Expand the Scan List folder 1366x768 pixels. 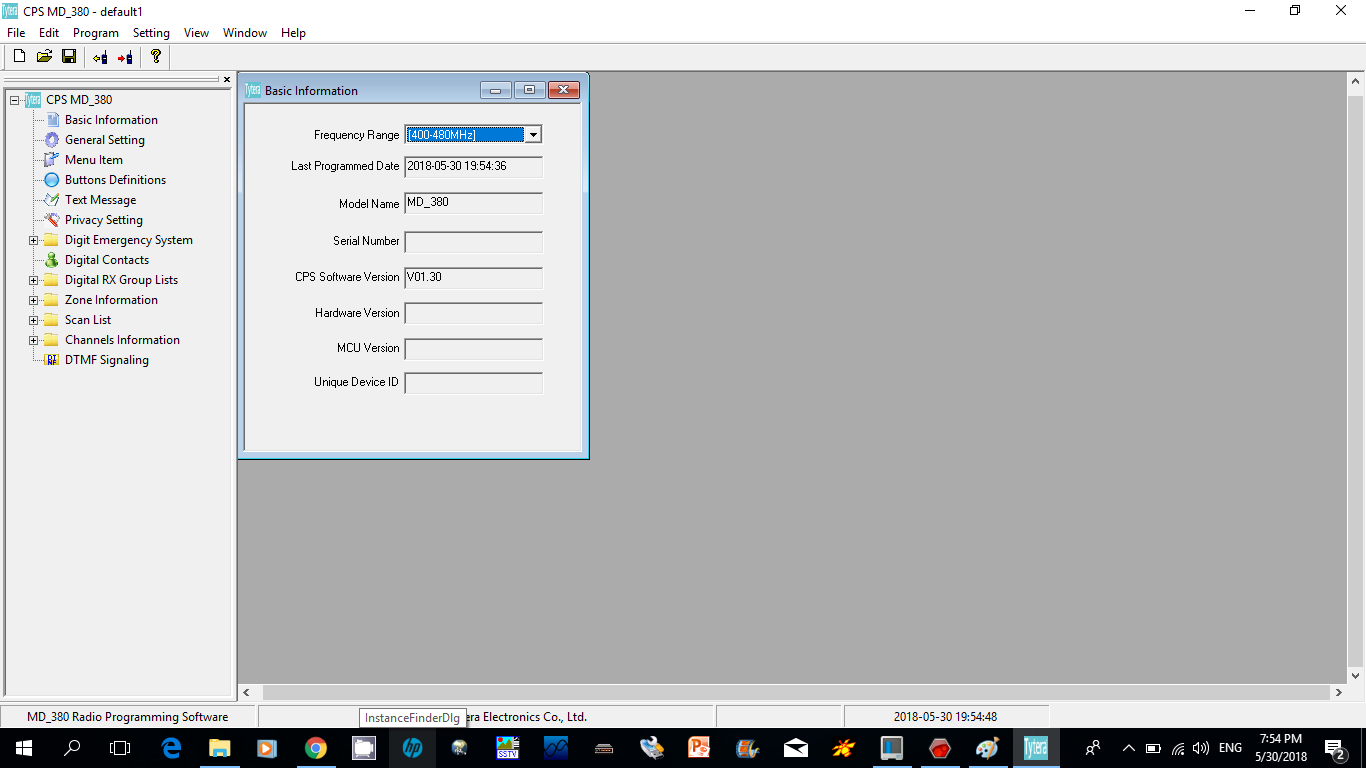(33, 320)
